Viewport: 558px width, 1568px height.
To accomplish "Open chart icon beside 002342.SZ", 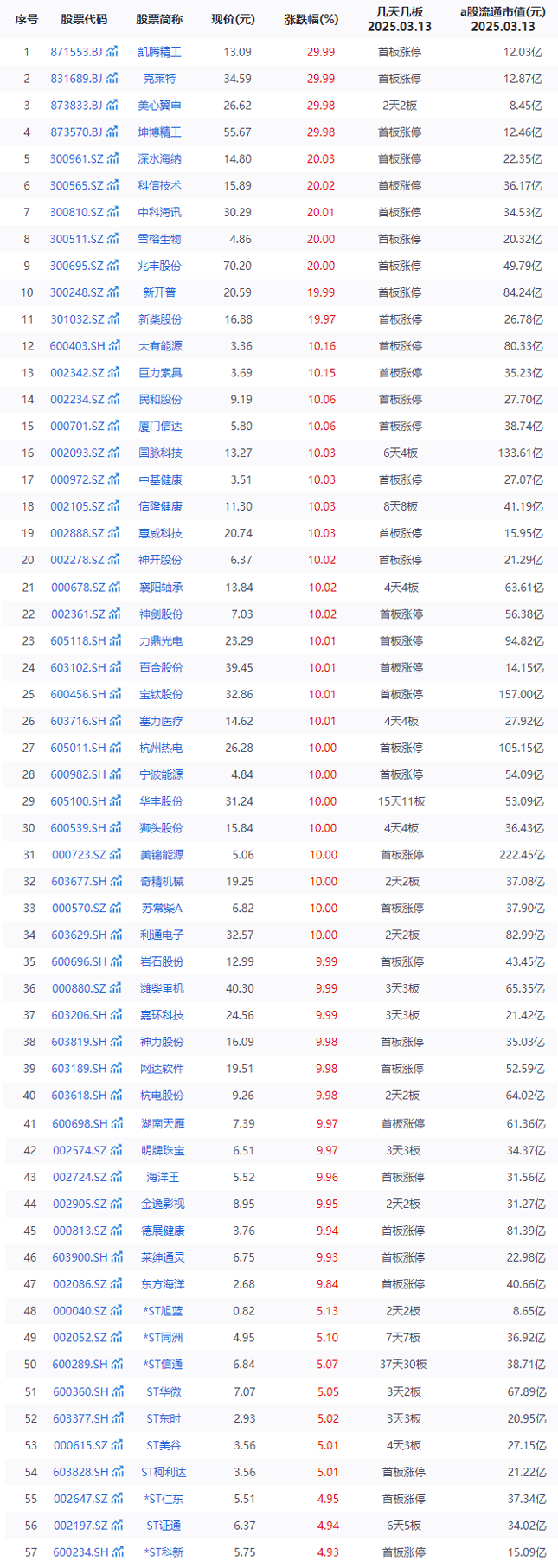I will pyautogui.click(x=114, y=373).
